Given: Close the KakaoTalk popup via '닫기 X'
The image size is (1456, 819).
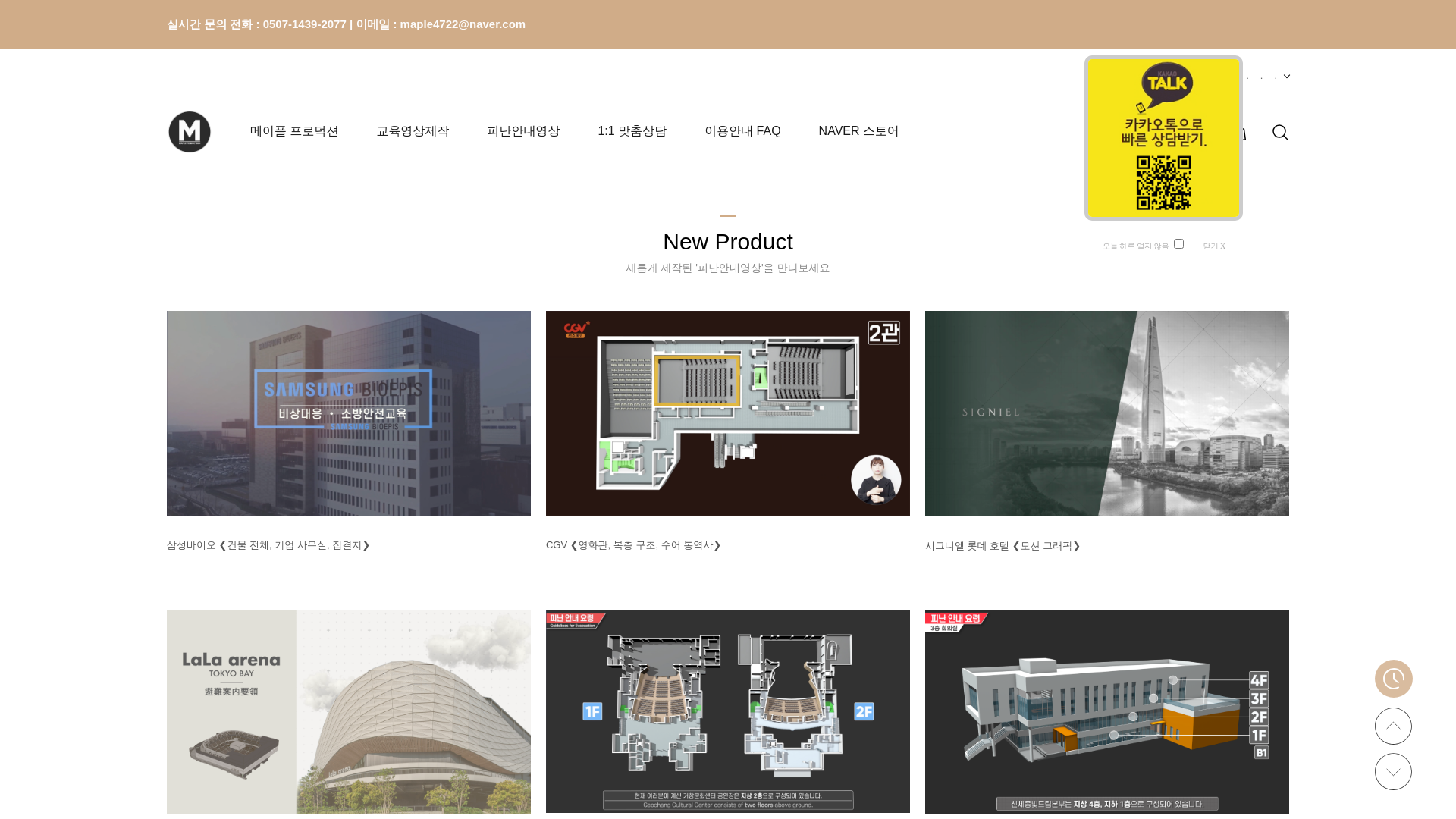Looking at the screenshot, I should point(1214,246).
